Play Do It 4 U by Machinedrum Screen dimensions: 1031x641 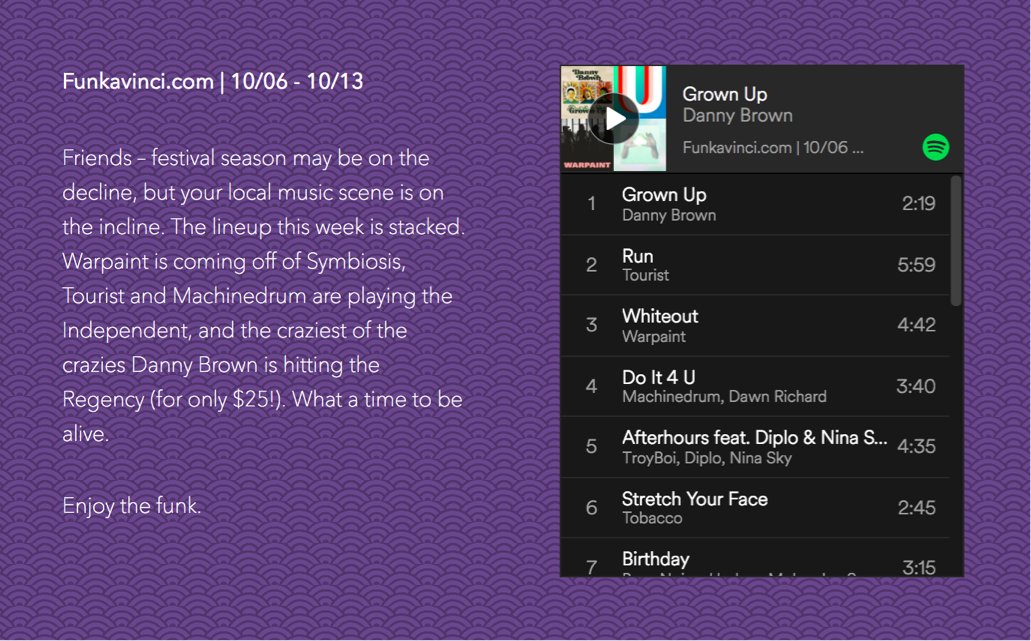point(755,387)
